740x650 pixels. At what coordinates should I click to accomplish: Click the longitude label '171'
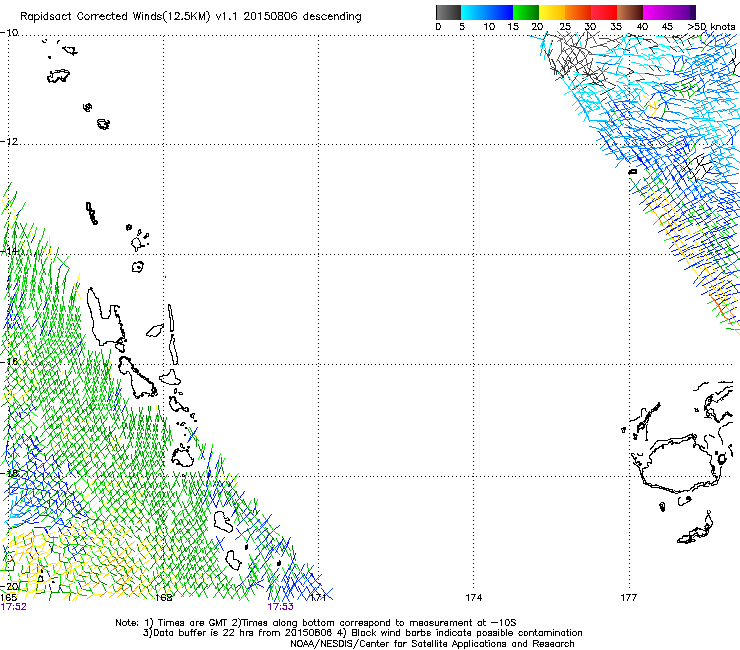point(319,598)
